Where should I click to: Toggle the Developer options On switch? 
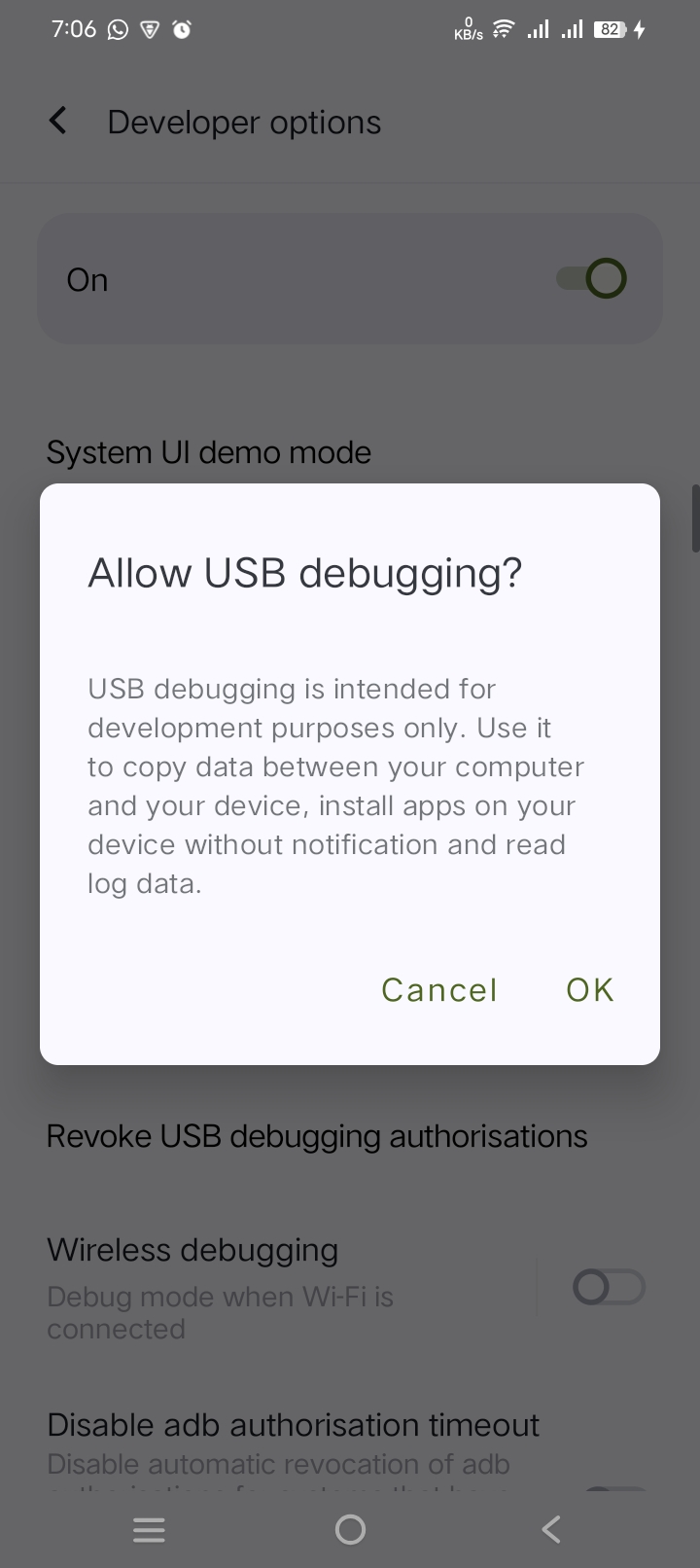click(x=591, y=279)
